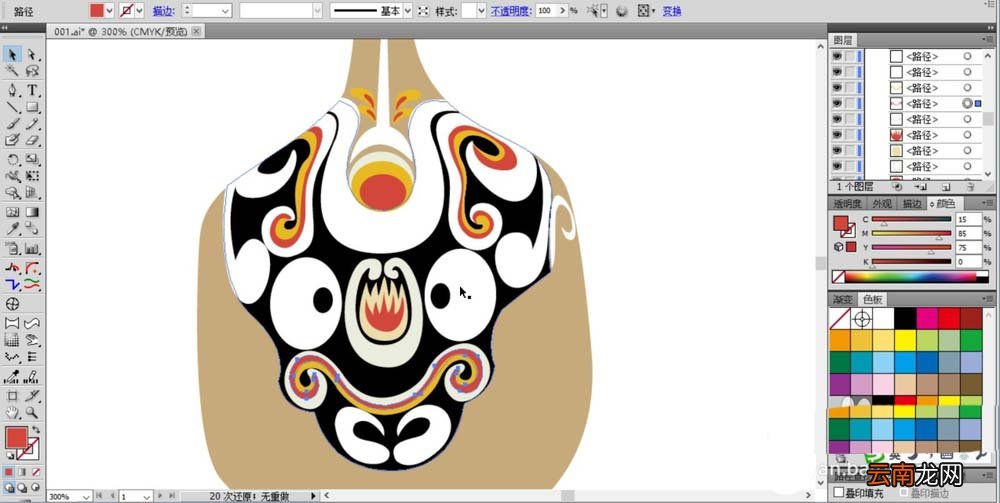Click Create New Layer icon in Layers panel

946,187
